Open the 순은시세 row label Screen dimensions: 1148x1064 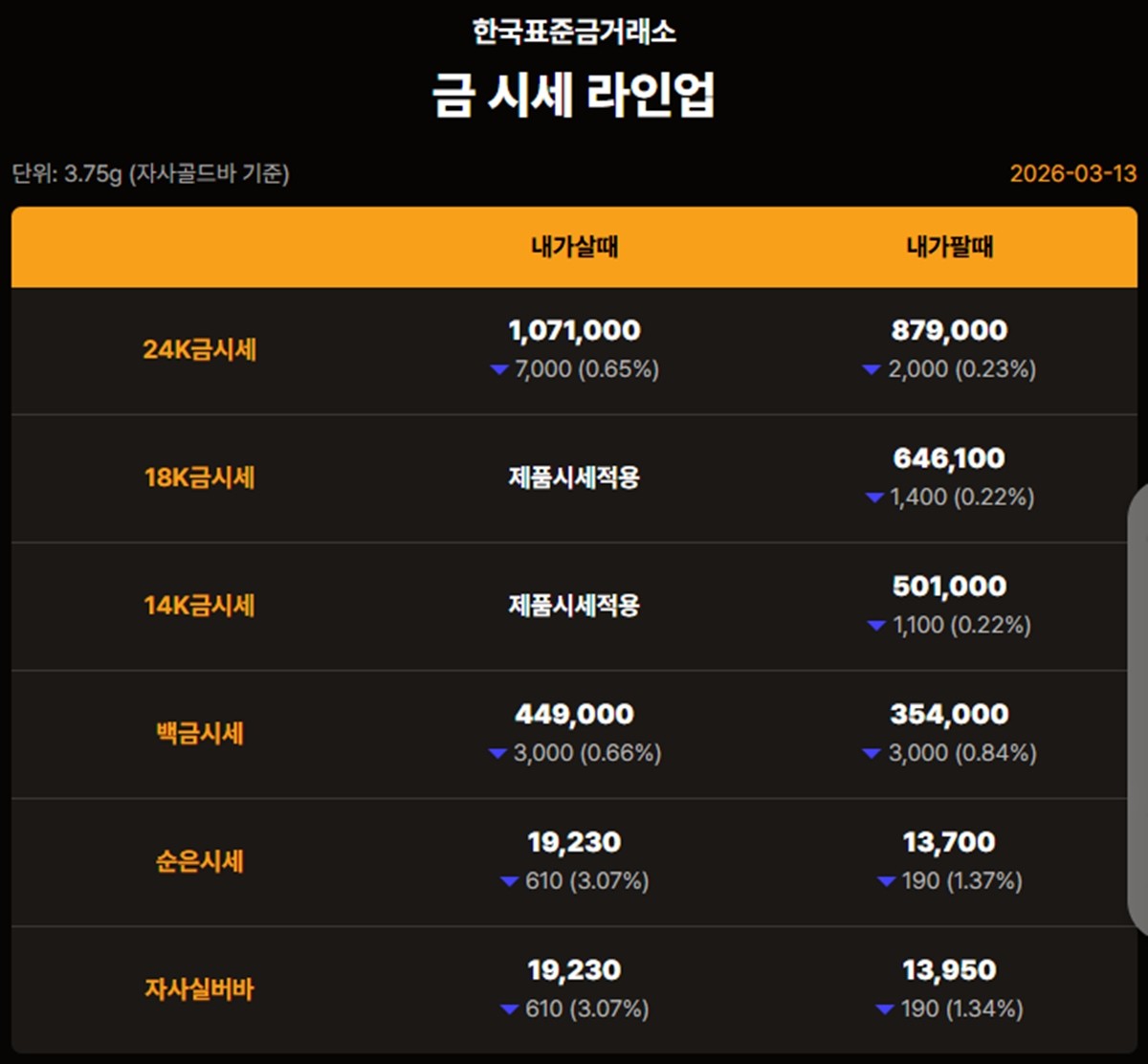pyautogui.click(x=200, y=861)
